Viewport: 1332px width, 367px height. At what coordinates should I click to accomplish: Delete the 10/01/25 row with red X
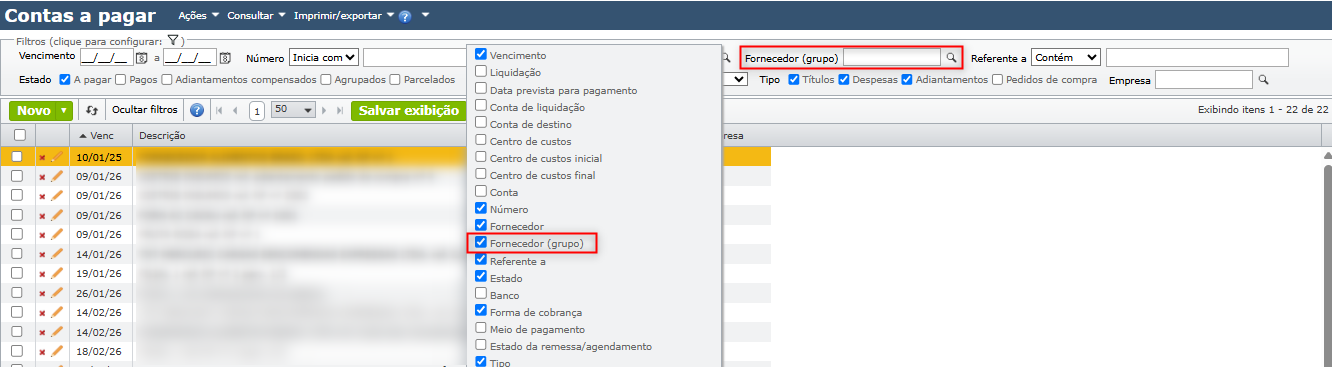(x=42, y=157)
